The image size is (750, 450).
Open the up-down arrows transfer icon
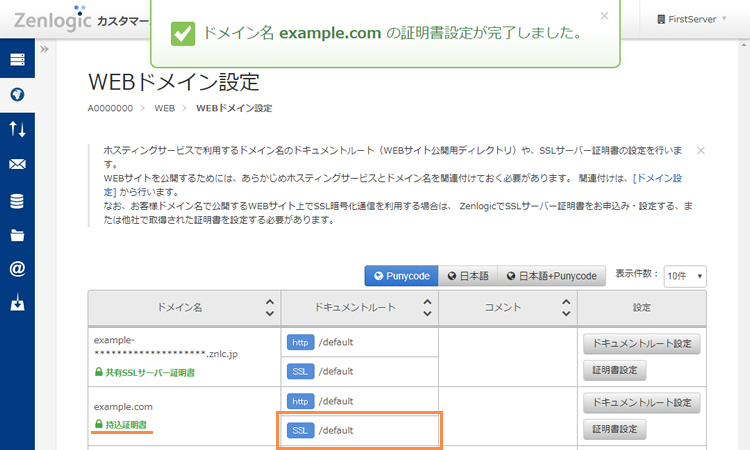pos(17,129)
